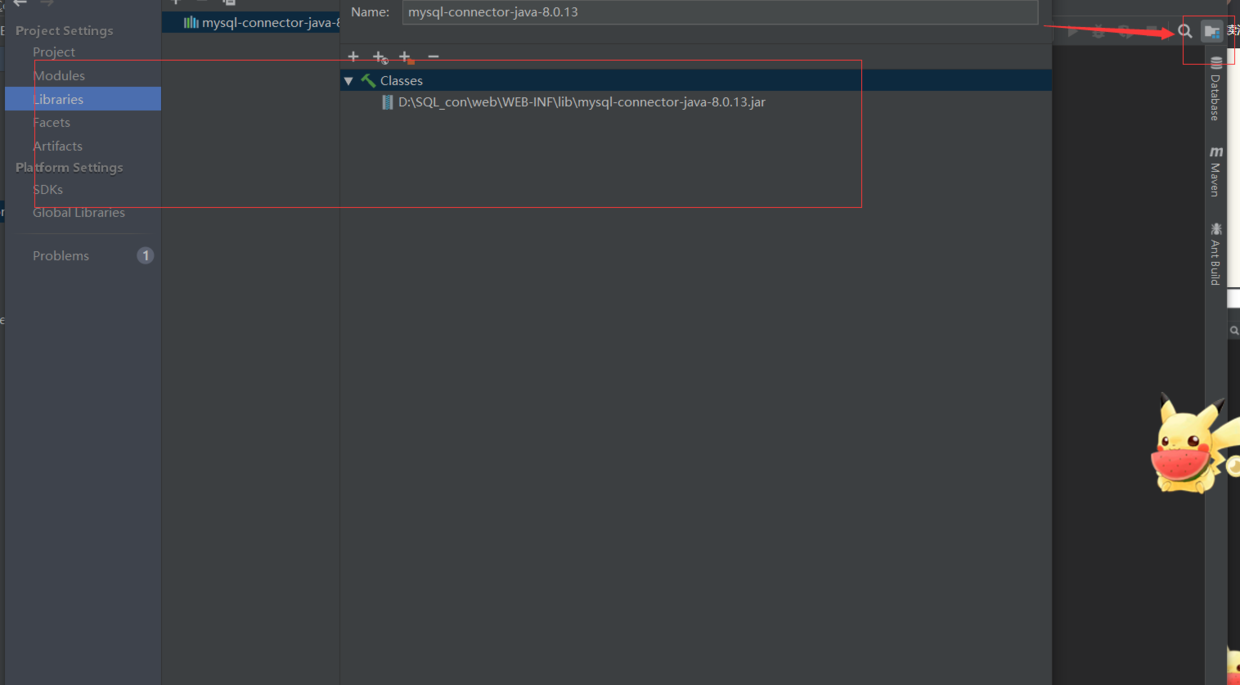Open Project Structure toolbar icon
Screen dimensions: 1240x685
tap(1211, 31)
